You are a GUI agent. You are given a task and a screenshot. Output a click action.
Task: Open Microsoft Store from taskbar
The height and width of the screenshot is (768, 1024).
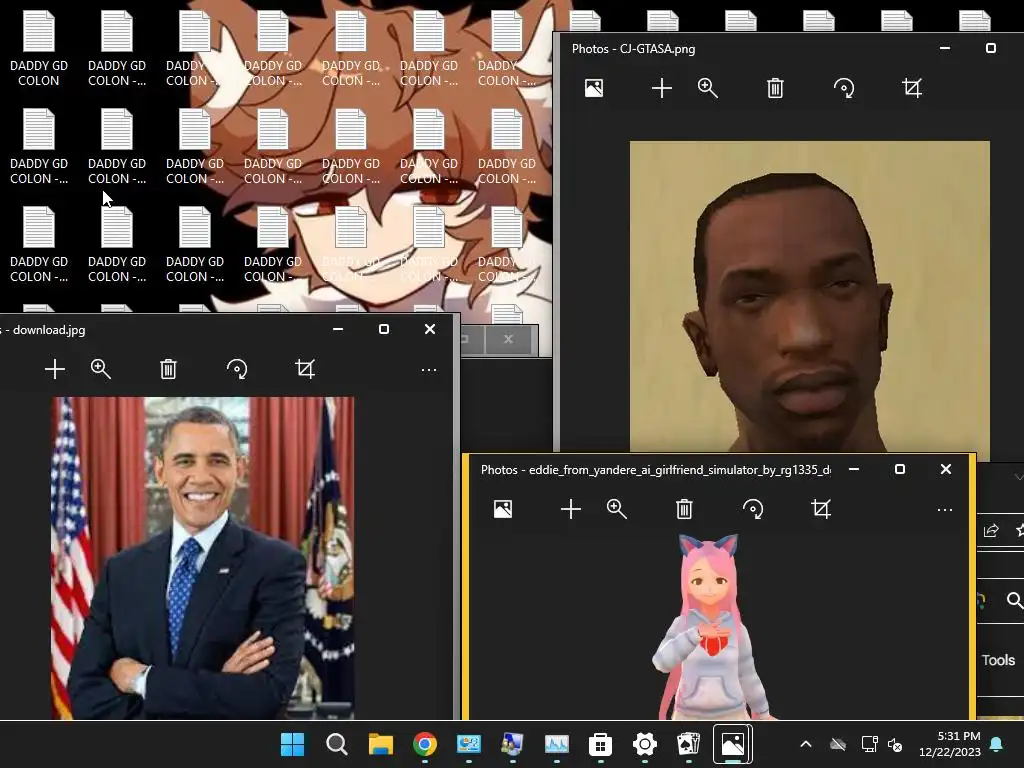coord(600,744)
